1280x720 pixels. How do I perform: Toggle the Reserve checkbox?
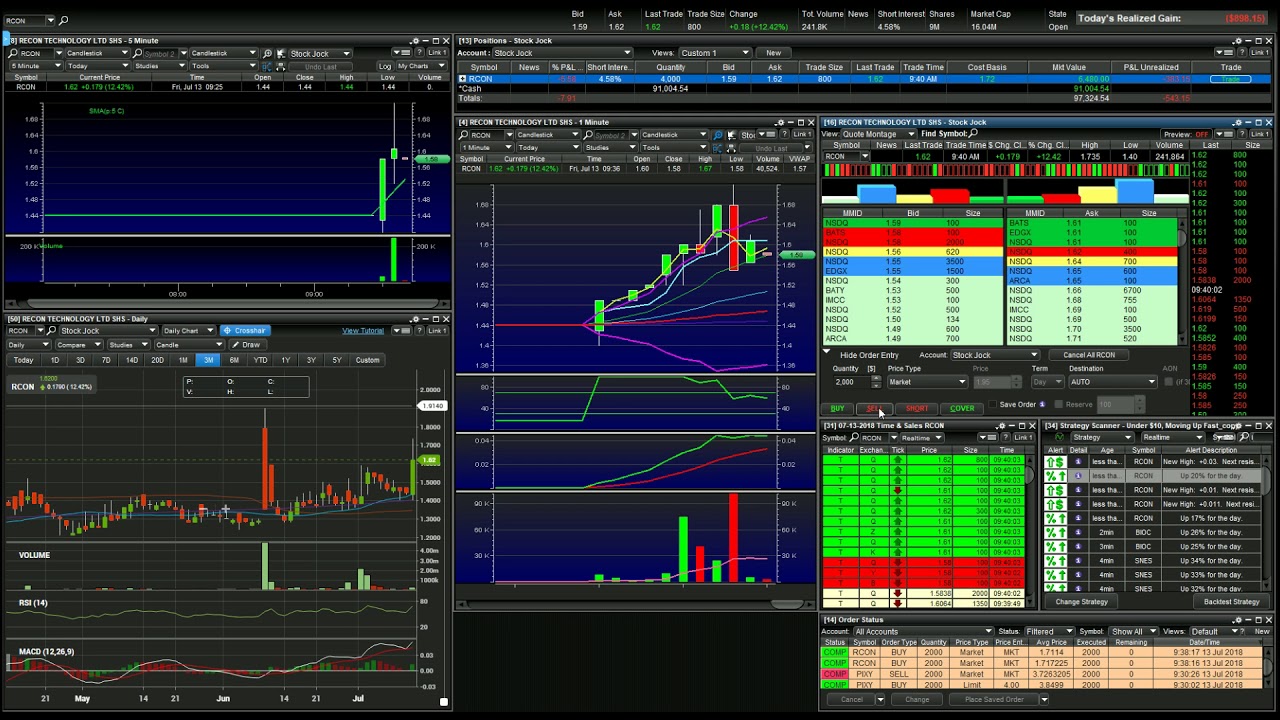tap(1058, 405)
